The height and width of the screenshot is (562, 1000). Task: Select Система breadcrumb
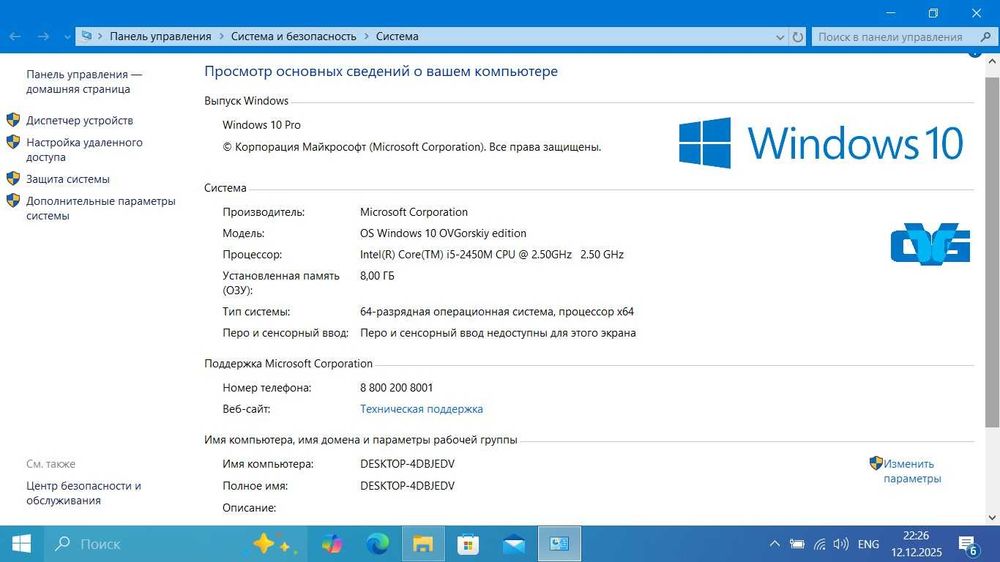tap(397, 36)
